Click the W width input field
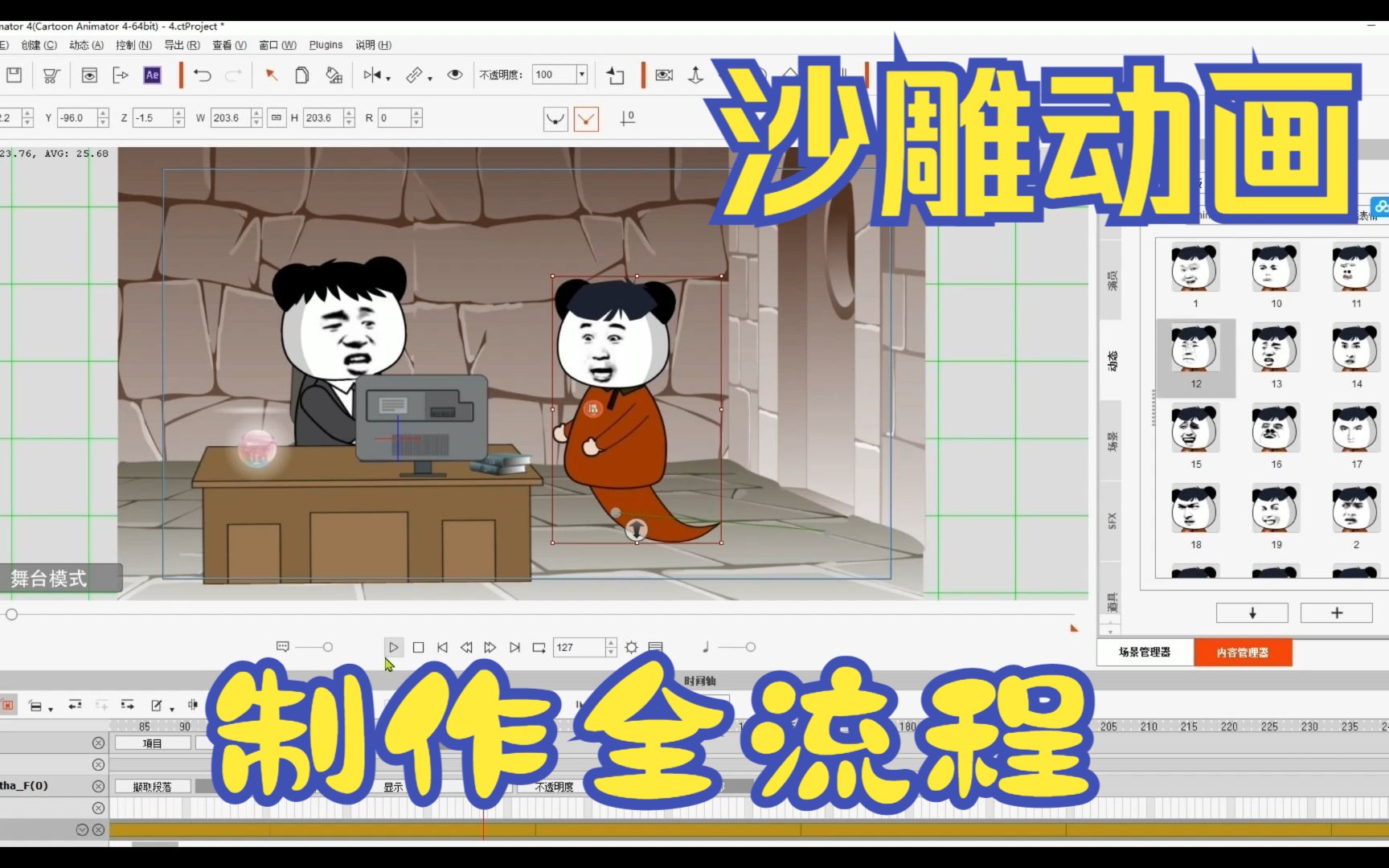The image size is (1389, 868). point(230,118)
